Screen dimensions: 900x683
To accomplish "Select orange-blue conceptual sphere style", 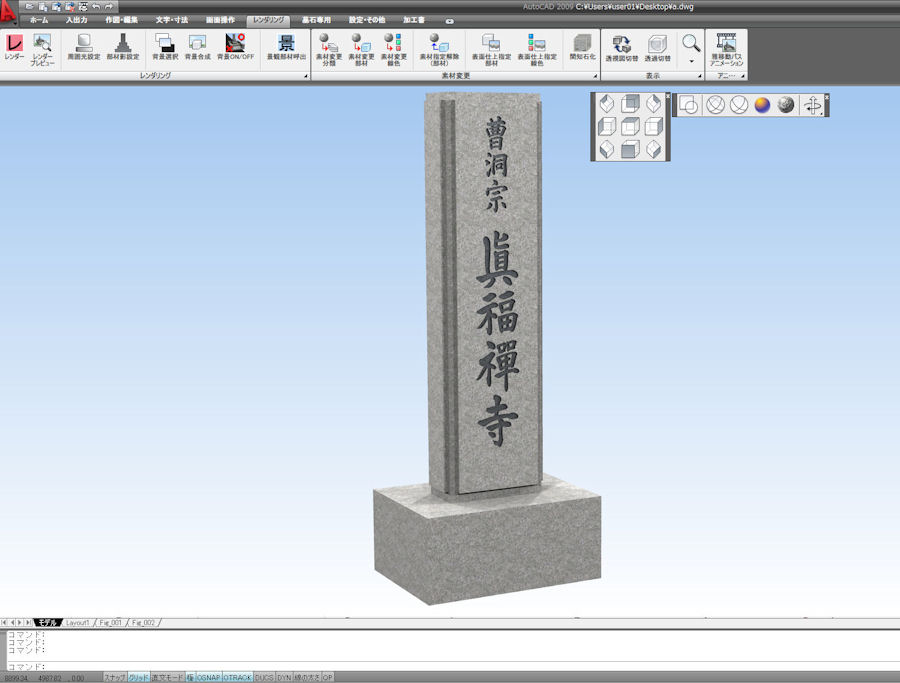I will 762,105.
